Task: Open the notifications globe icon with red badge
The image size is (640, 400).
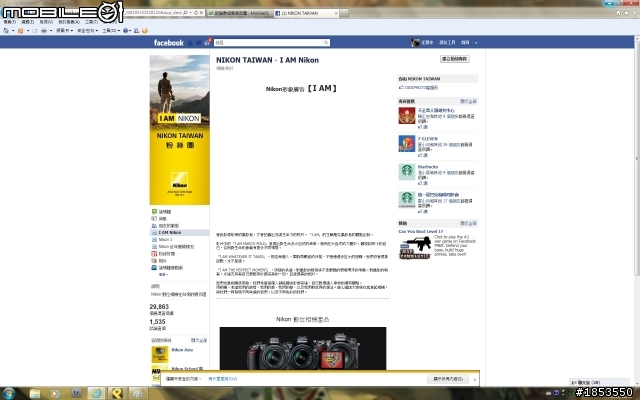Action: [x=207, y=42]
